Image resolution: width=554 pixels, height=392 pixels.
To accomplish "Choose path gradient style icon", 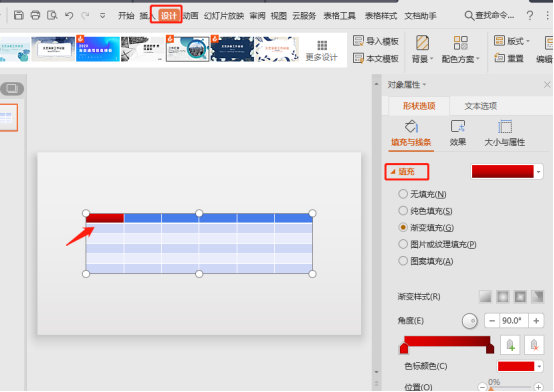I will coord(537,297).
